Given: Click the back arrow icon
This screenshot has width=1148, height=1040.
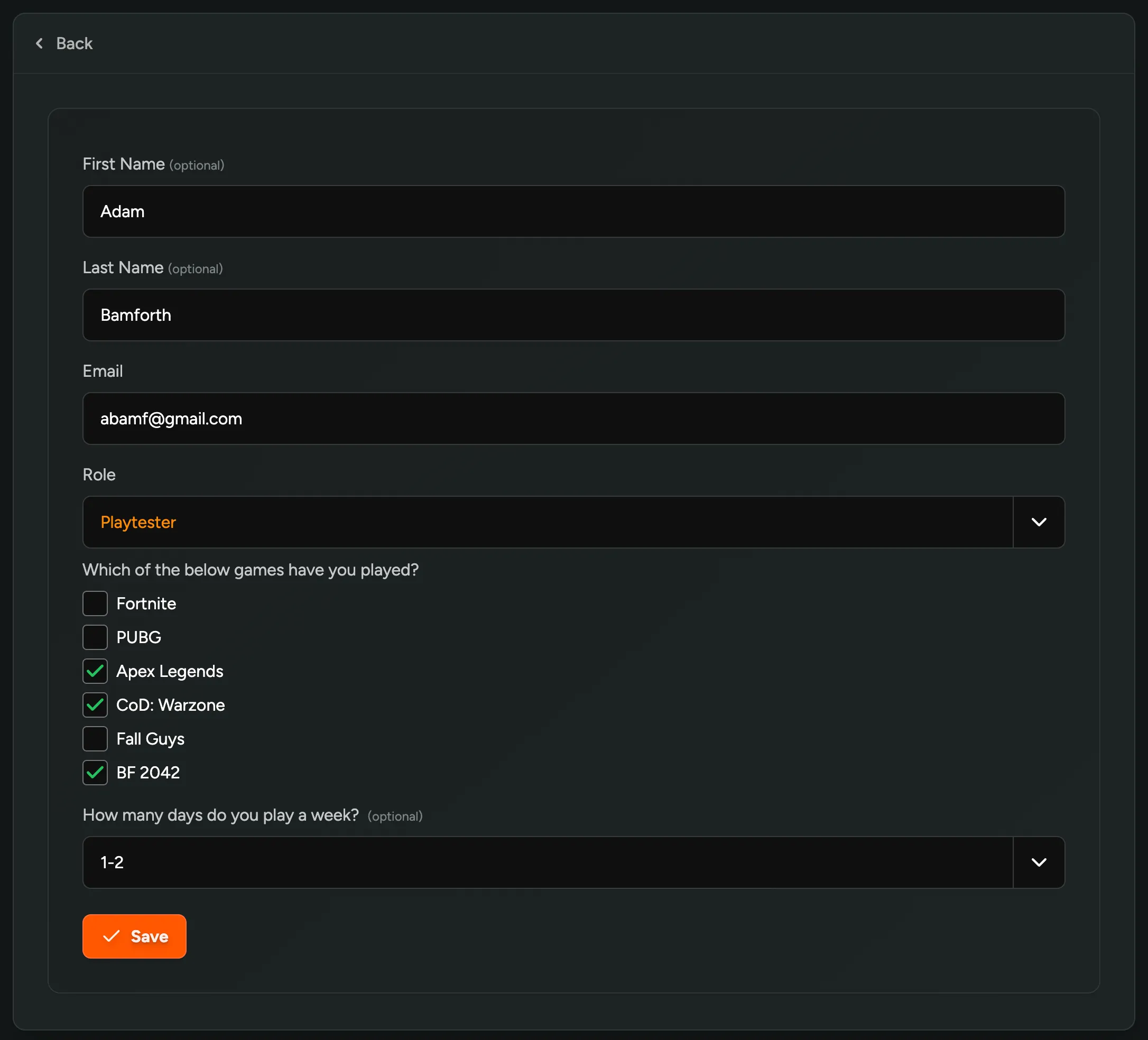Looking at the screenshot, I should pyautogui.click(x=39, y=43).
